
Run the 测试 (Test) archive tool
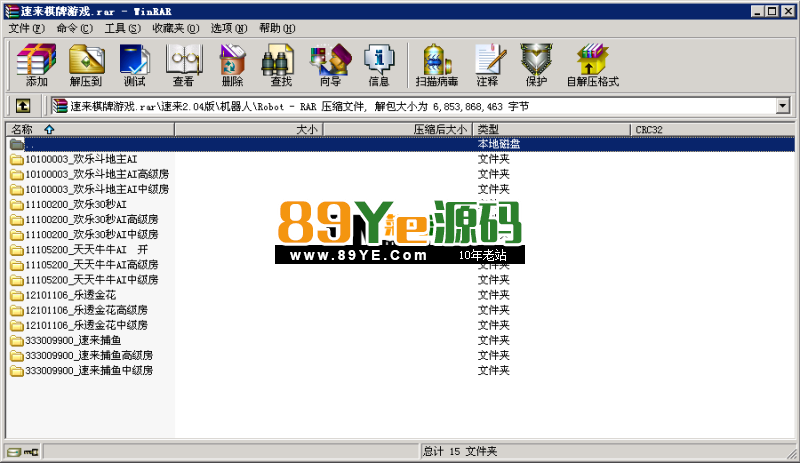(135, 65)
